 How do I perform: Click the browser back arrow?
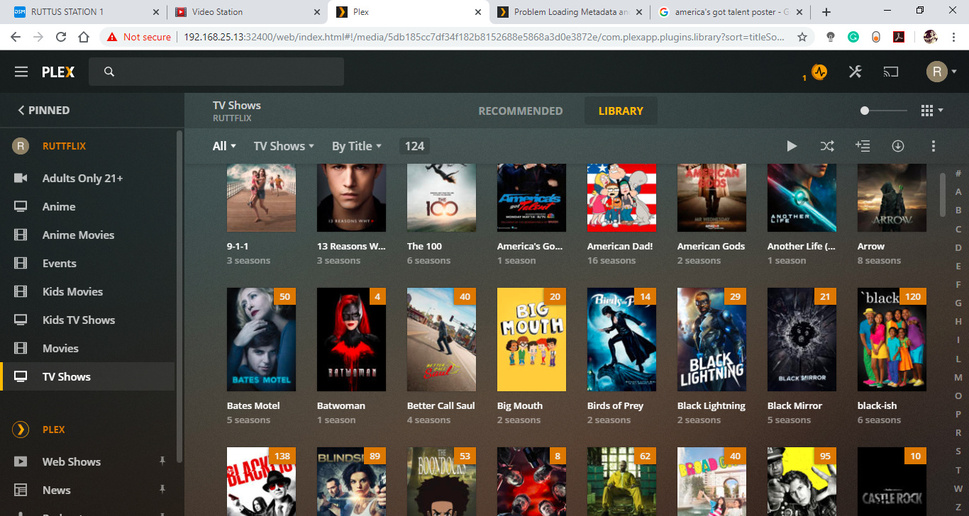pyautogui.click(x=15, y=37)
